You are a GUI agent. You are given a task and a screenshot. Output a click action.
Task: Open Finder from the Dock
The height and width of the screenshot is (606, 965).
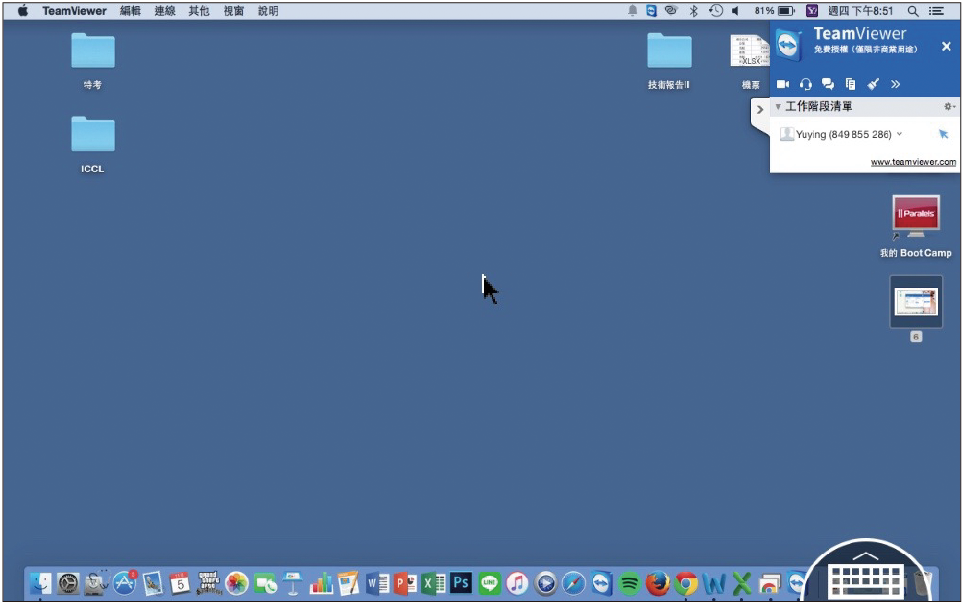point(40,583)
